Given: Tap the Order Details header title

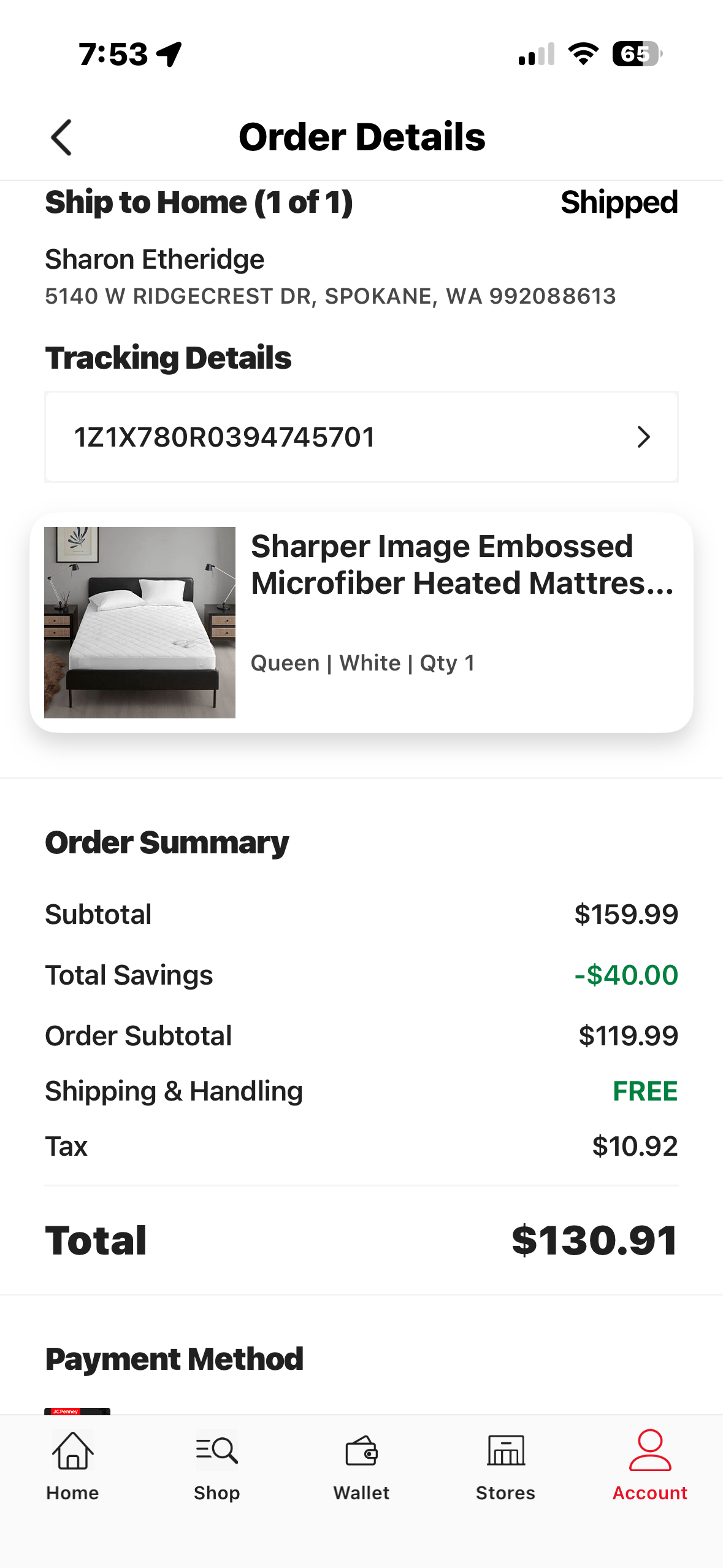Looking at the screenshot, I should (362, 137).
